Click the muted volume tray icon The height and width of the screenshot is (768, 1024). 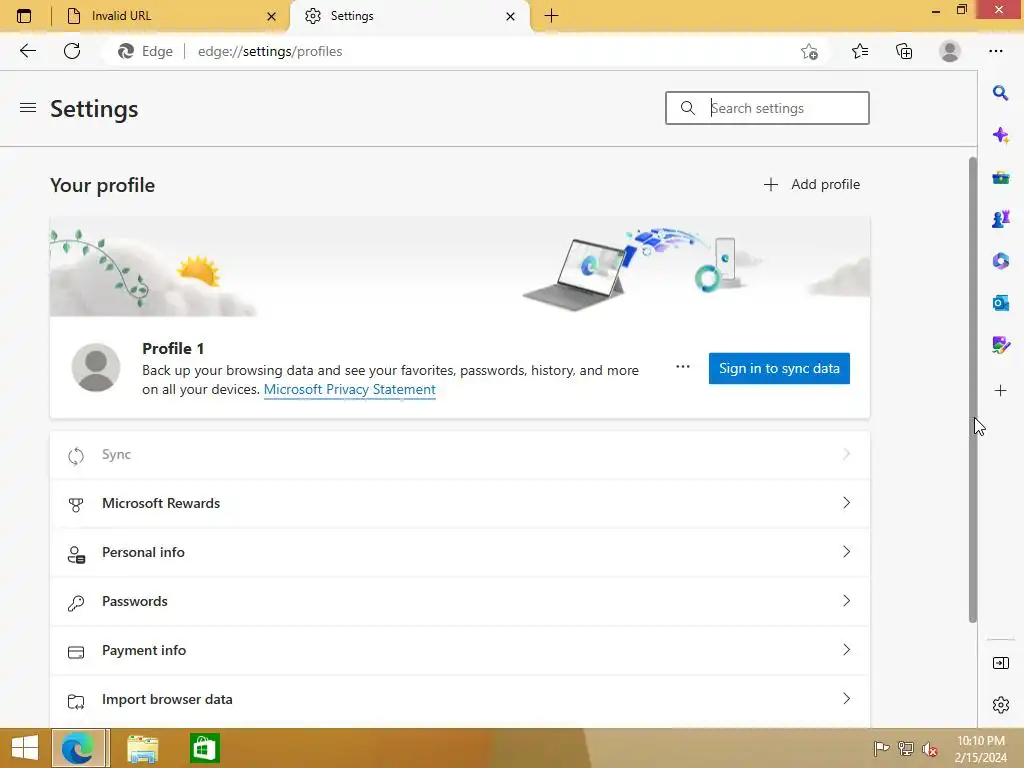point(929,749)
